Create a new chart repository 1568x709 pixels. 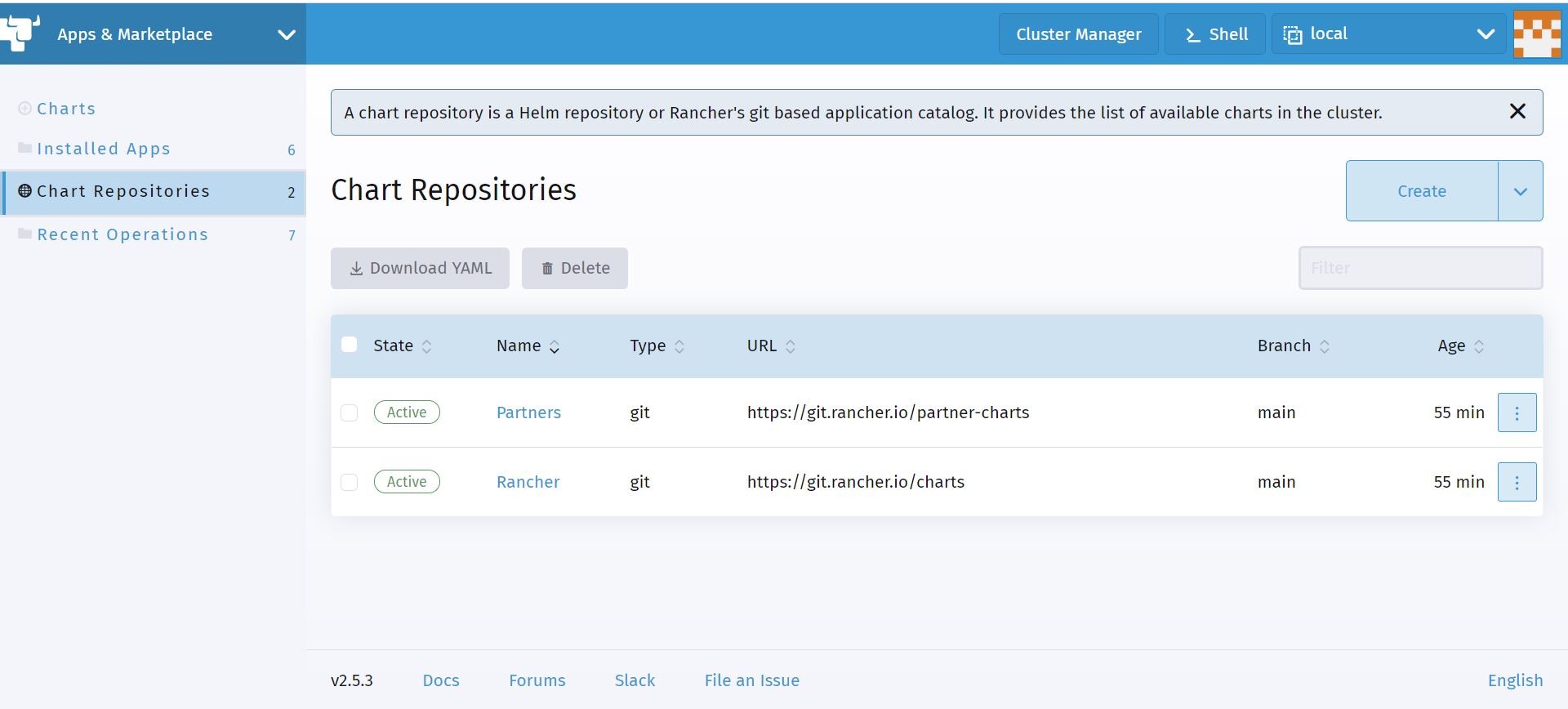click(x=1422, y=191)
